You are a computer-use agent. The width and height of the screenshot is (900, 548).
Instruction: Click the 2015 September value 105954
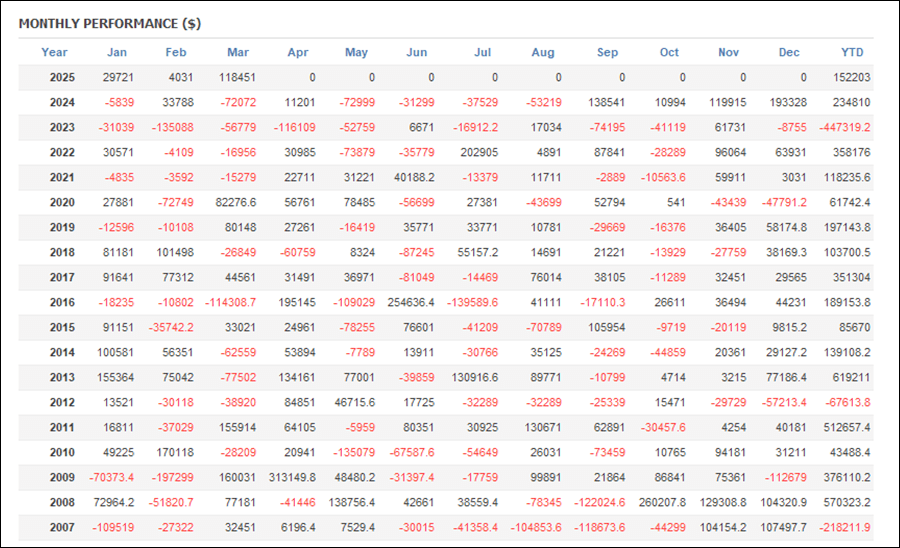(607, 328)
